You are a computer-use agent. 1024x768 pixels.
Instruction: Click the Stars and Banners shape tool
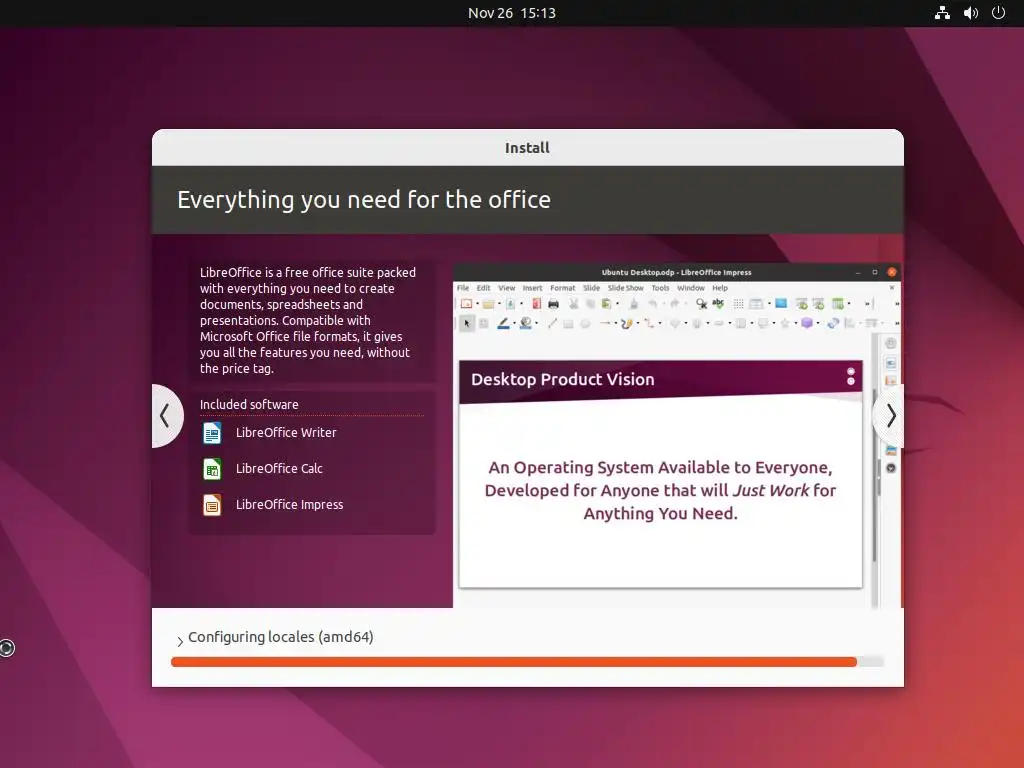785,323
